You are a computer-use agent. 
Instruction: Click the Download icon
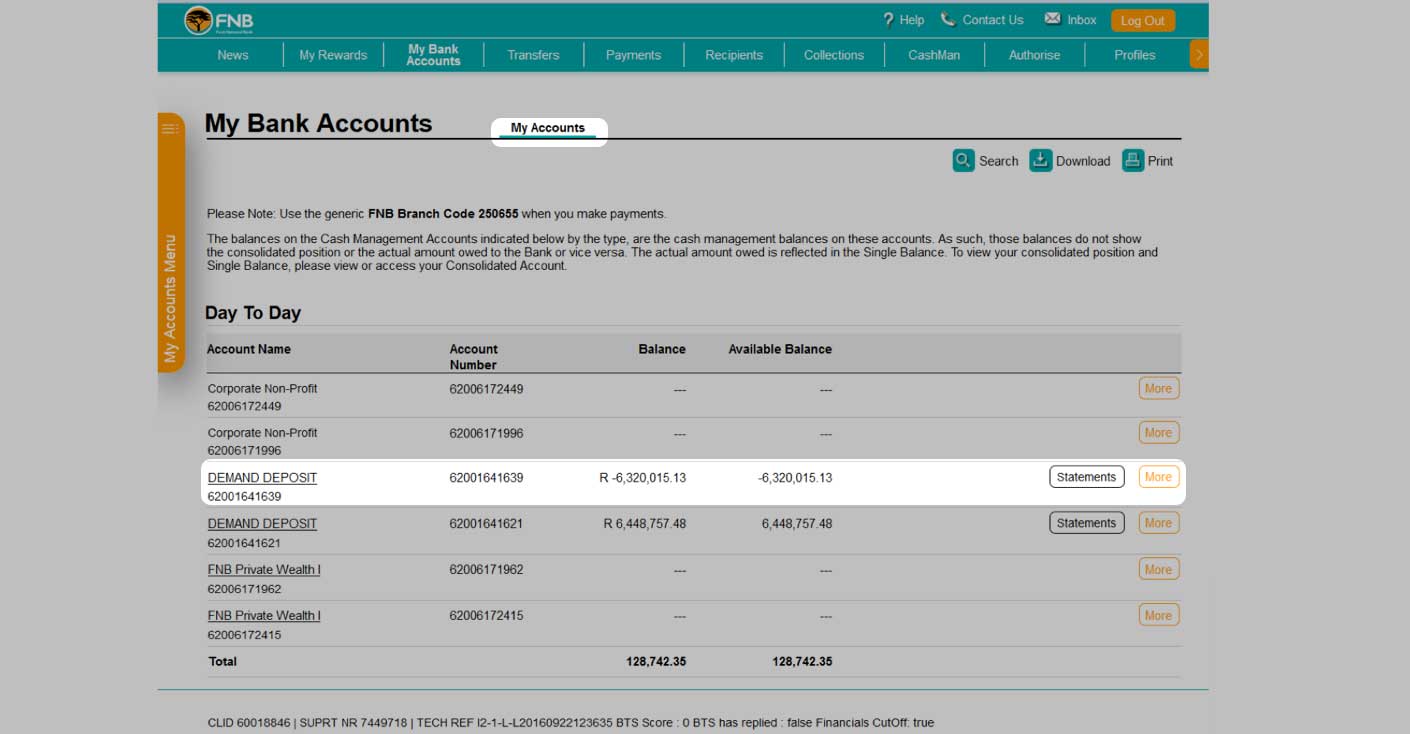pos(1041,160)
